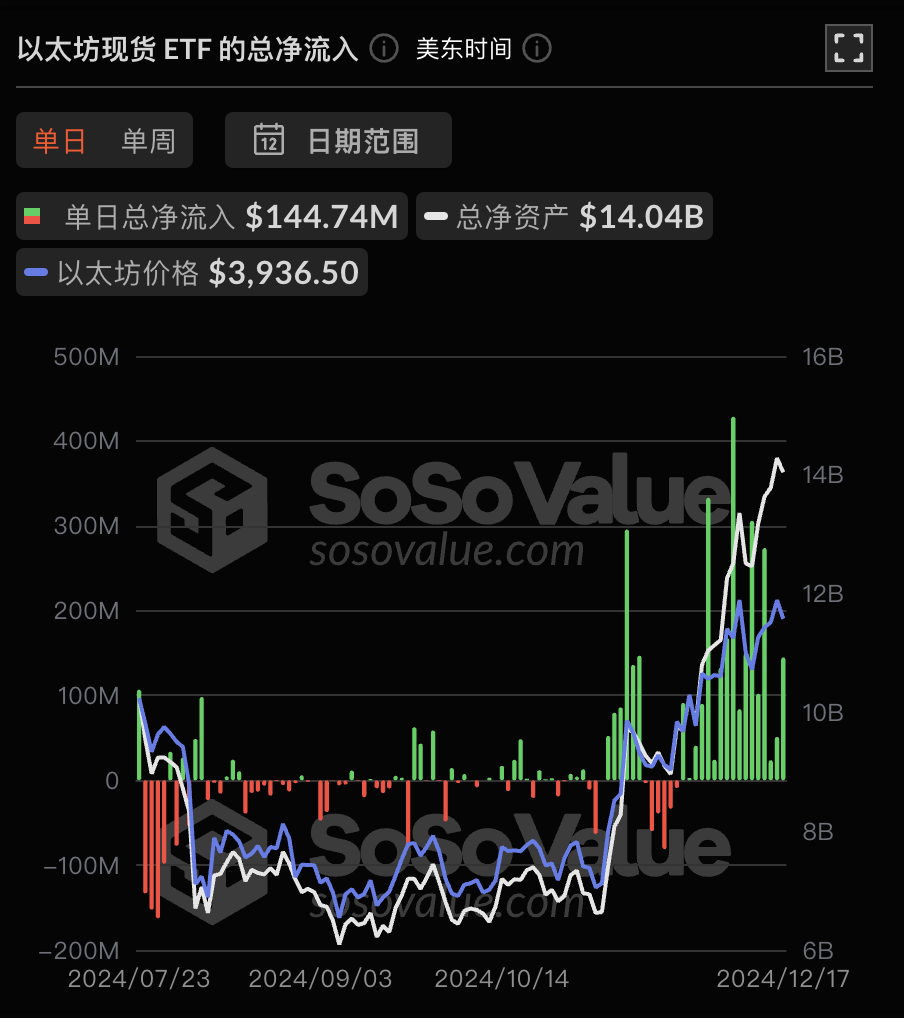Click the chart title 以太坊现货 ETF 的总净流入
Screen dimensions: 904x1018
tap(188, 49)
